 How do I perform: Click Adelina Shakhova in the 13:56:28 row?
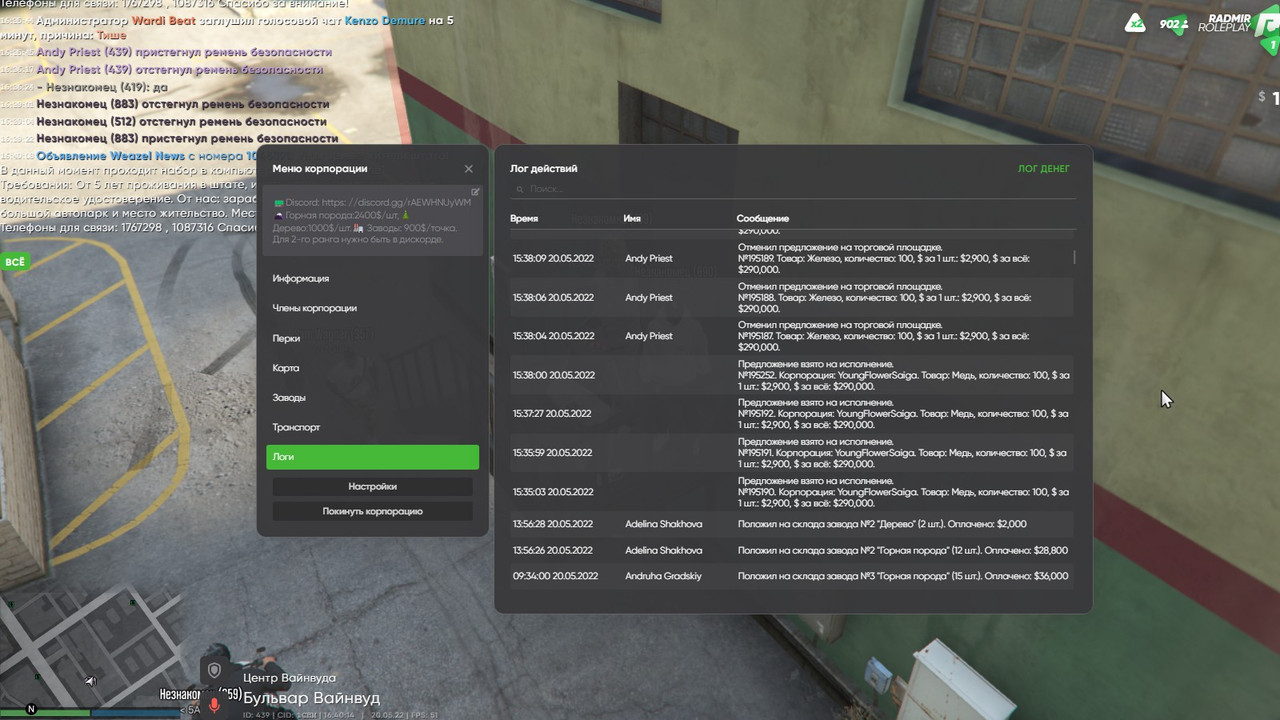tap(664, 524)
